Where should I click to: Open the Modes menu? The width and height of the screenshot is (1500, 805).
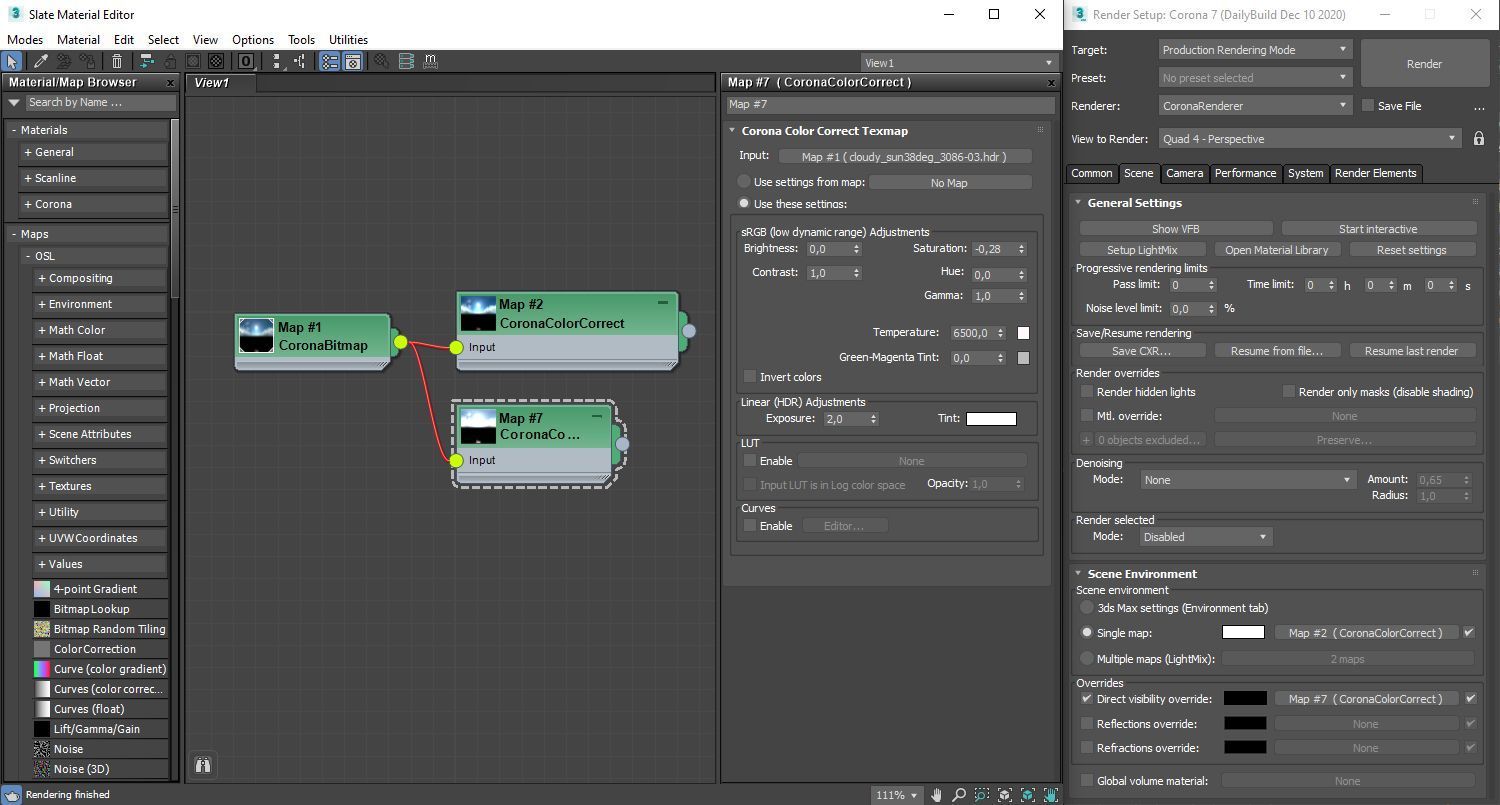click(x=25, y=40)
